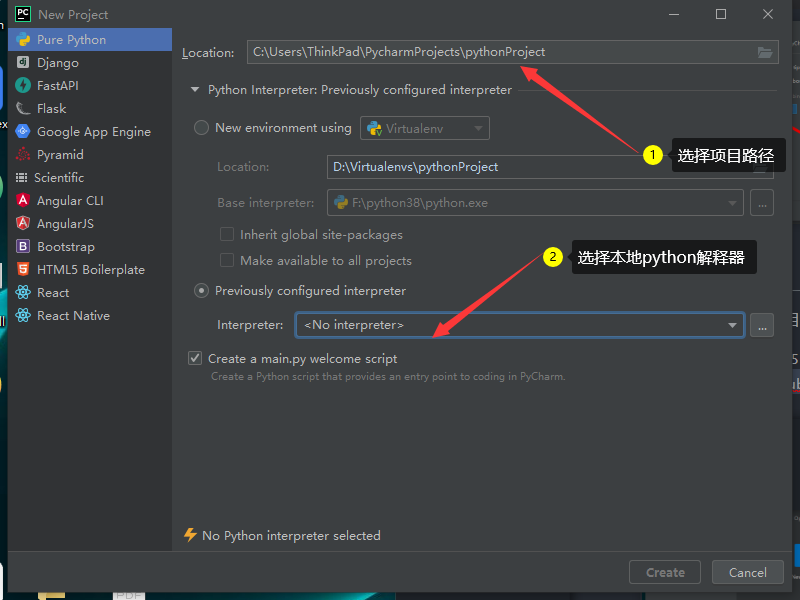
Task: Click the HTML5 Boilerplate icon
Action: click(x=23, y=269)
